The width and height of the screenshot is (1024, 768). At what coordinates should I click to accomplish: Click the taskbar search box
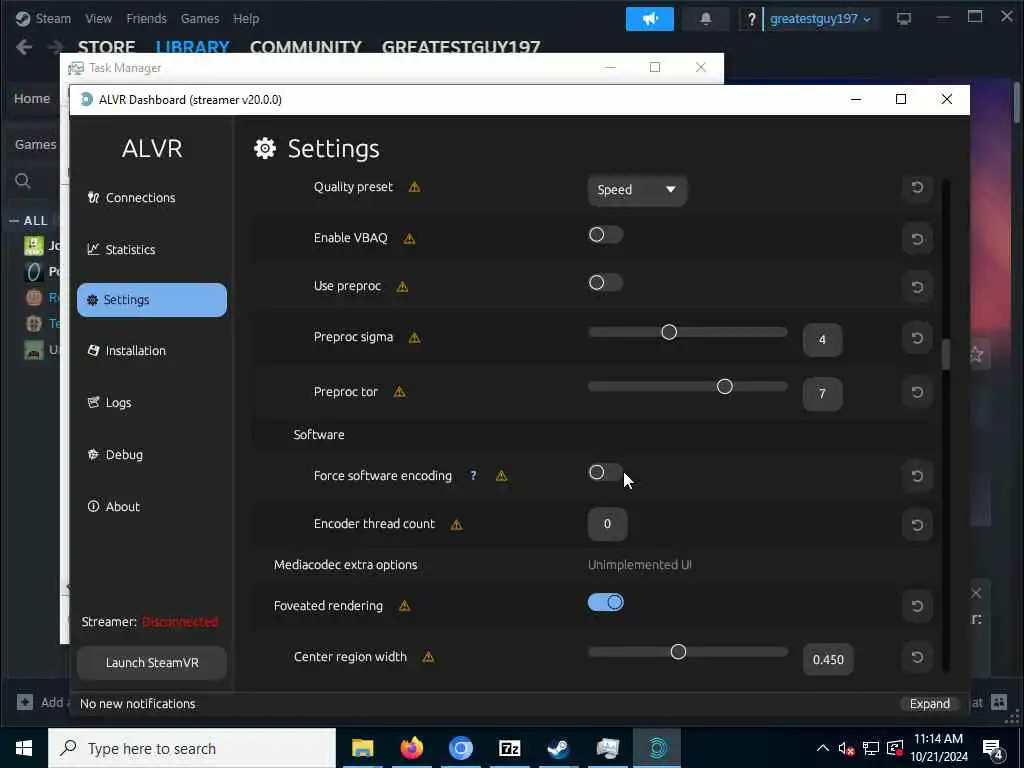tap(192, 748)
